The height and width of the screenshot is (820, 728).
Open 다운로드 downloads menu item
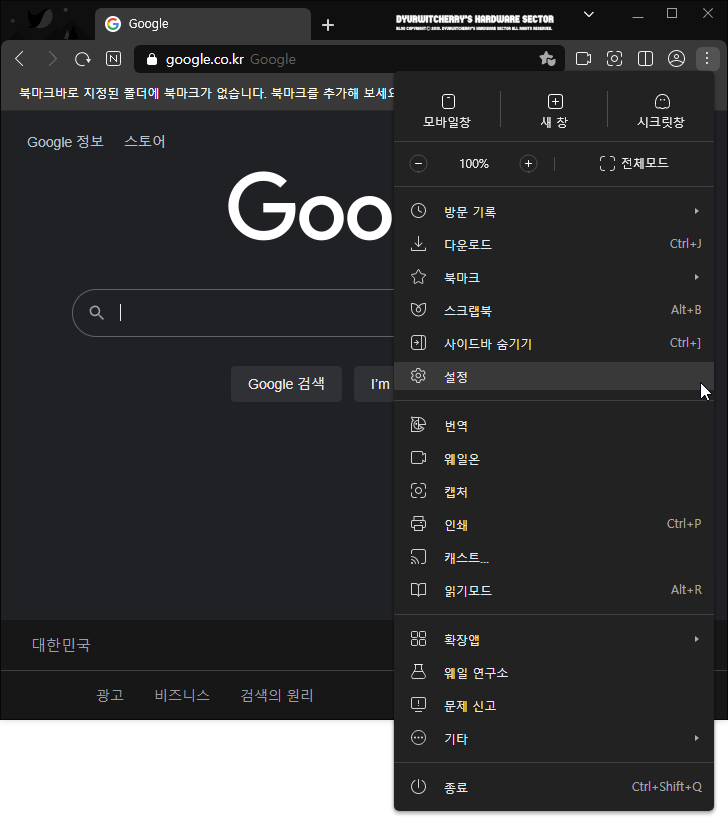554,244
